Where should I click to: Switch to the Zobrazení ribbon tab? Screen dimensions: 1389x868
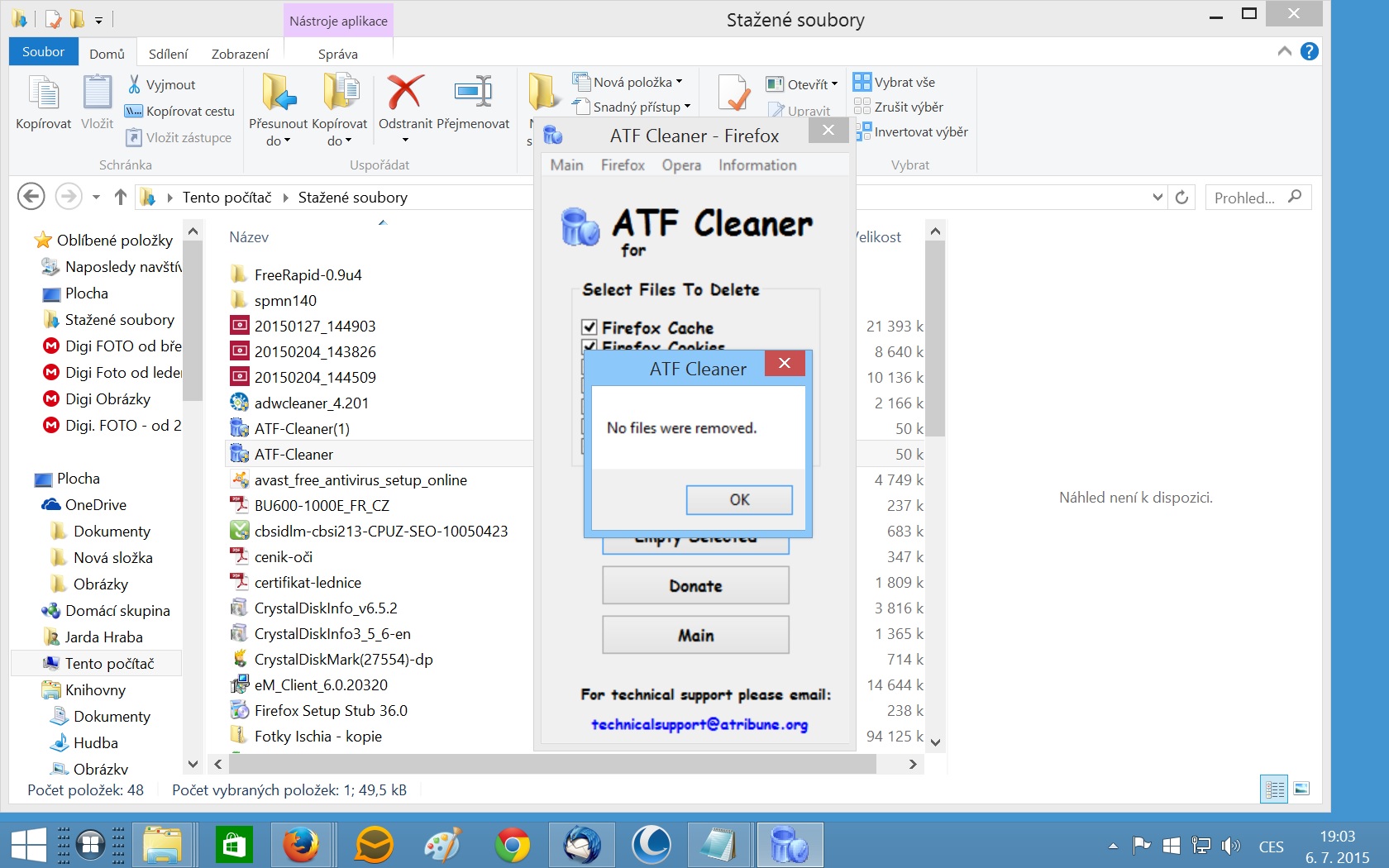(240, 54)
